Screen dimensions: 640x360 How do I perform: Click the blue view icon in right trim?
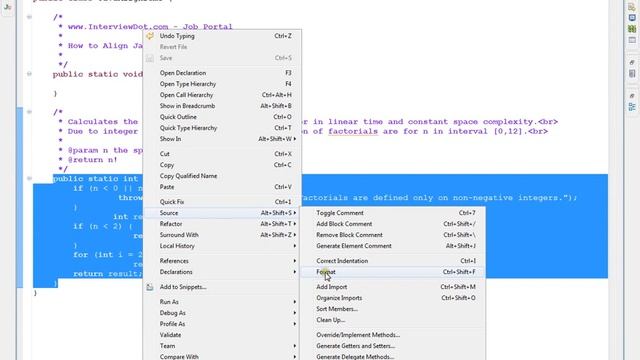[632, 18]
